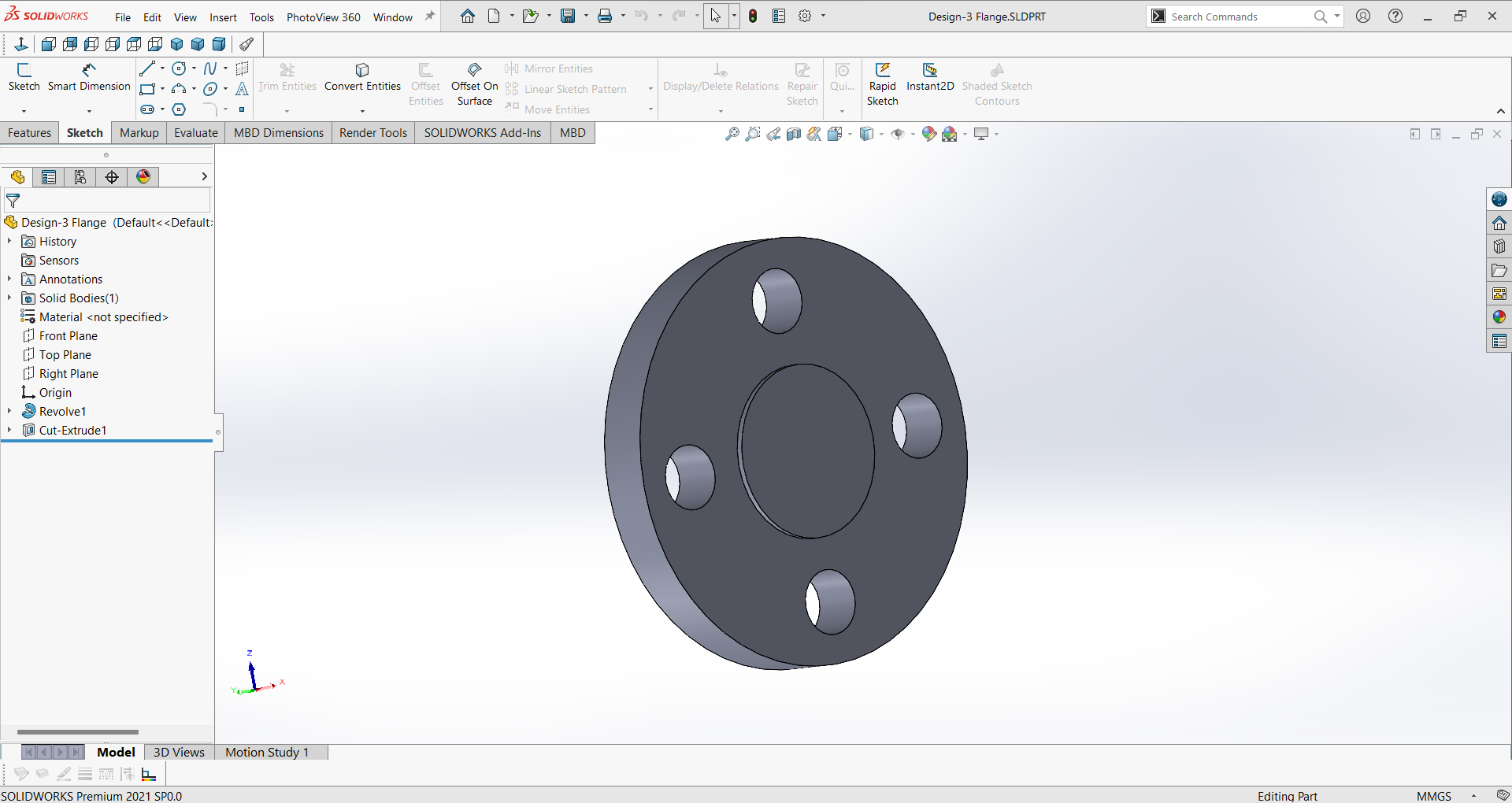Click the Edit Appearance color ball icon

(x=928, y=134)
